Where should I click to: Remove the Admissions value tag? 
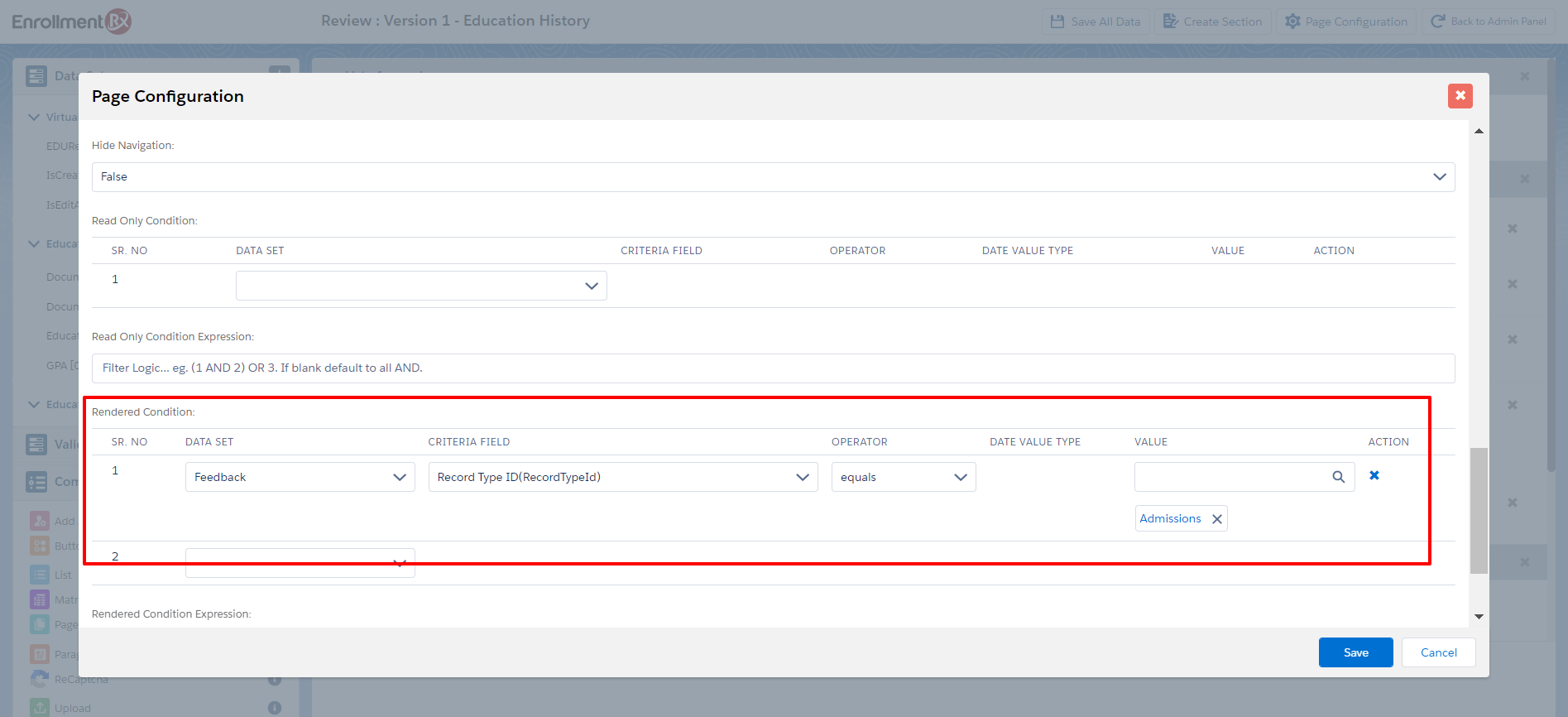(x=1217, y=519)
